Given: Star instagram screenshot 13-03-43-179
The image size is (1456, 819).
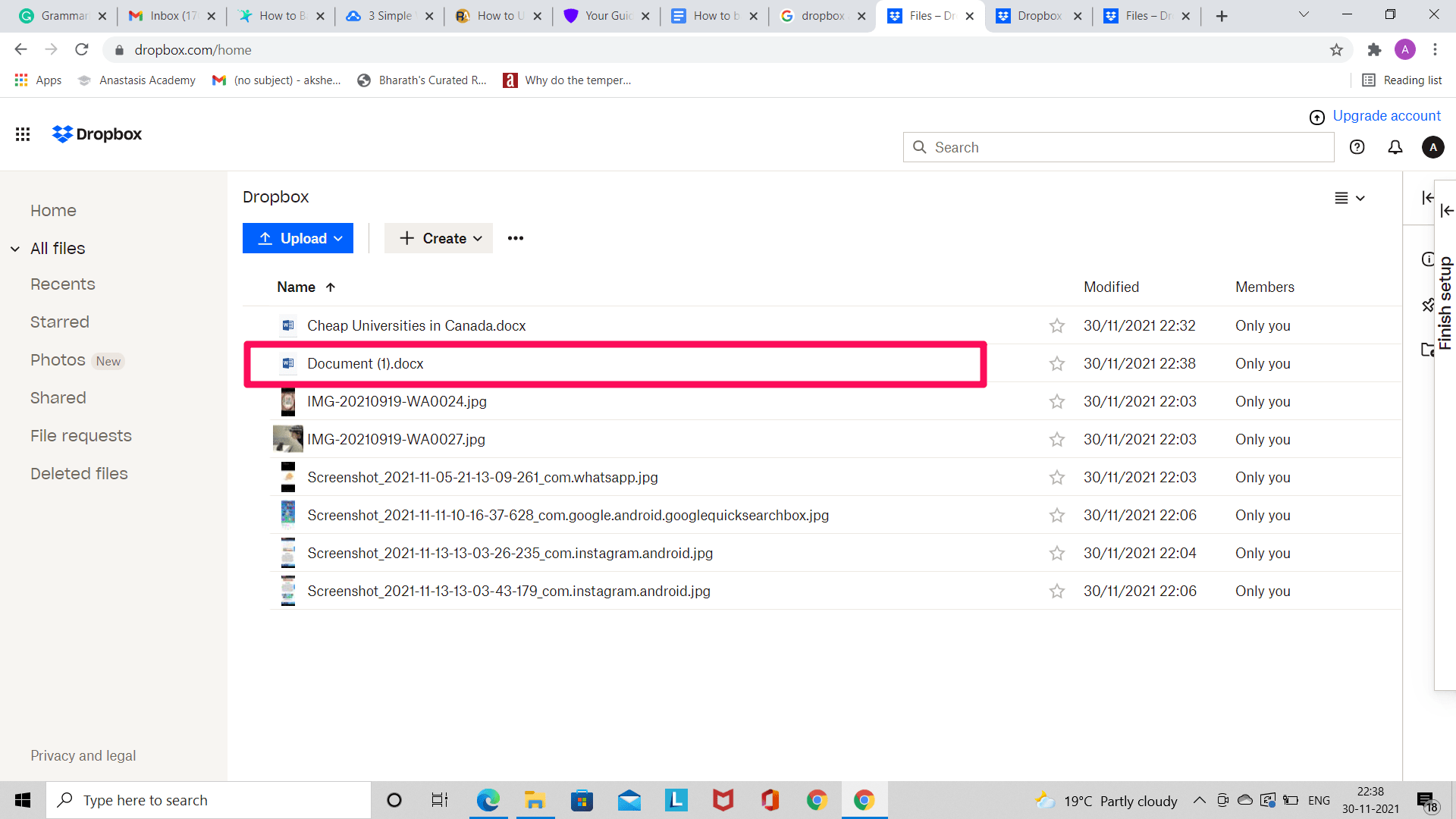Looking at the screenshot, I should coord(1057,591).
